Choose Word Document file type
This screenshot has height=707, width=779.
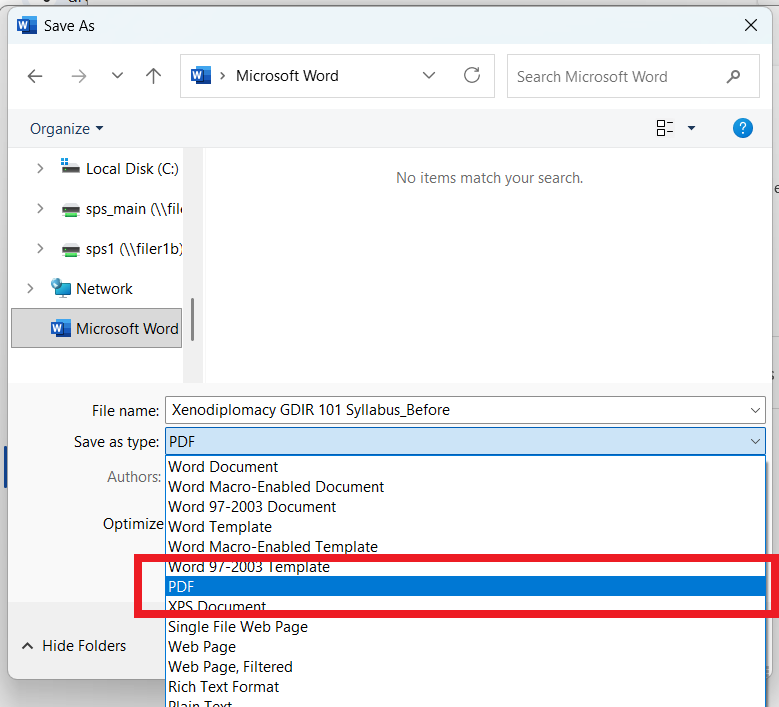pyautogui.click(x=465, y=467)
